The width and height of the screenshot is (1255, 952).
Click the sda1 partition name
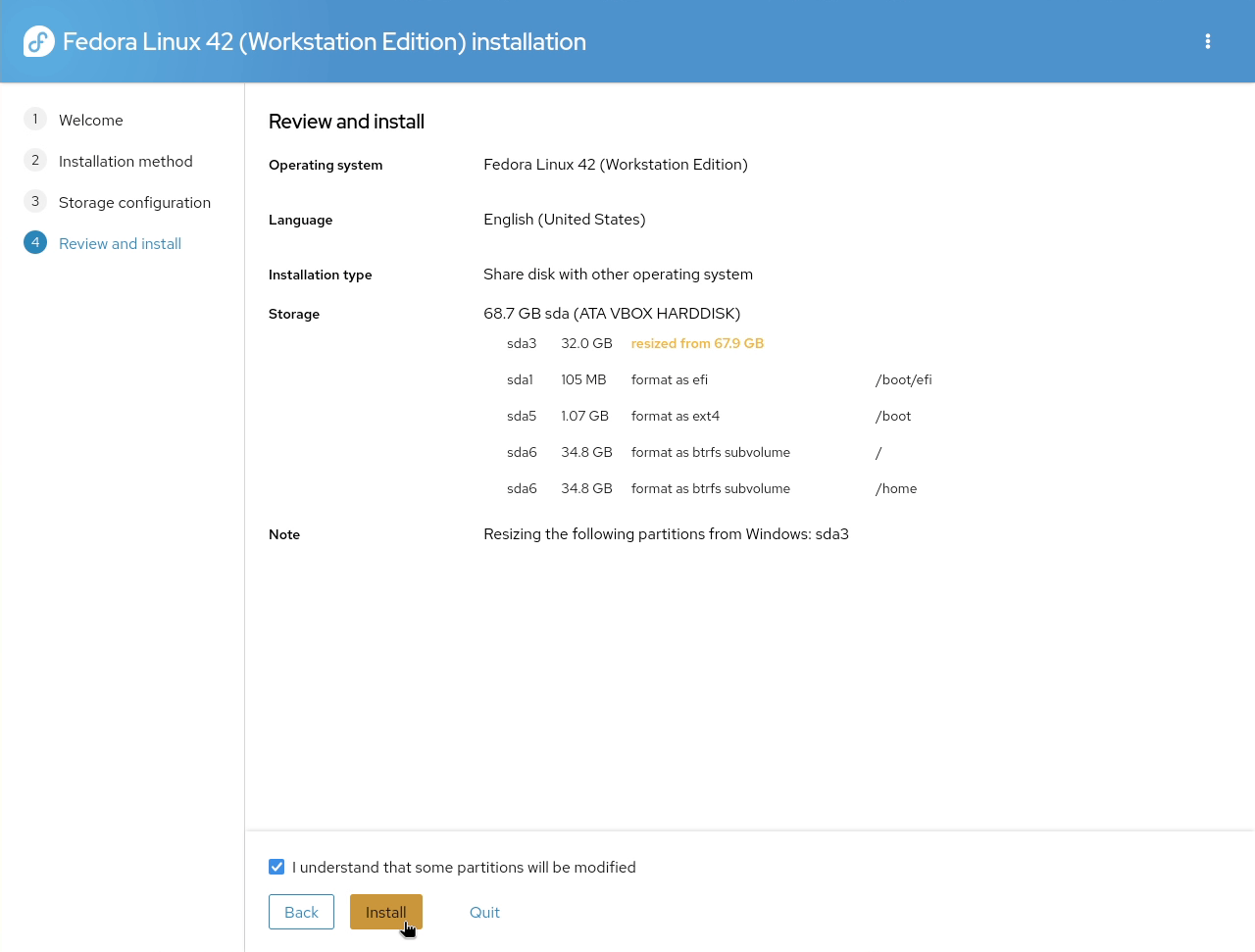click(x=520, y=379)
